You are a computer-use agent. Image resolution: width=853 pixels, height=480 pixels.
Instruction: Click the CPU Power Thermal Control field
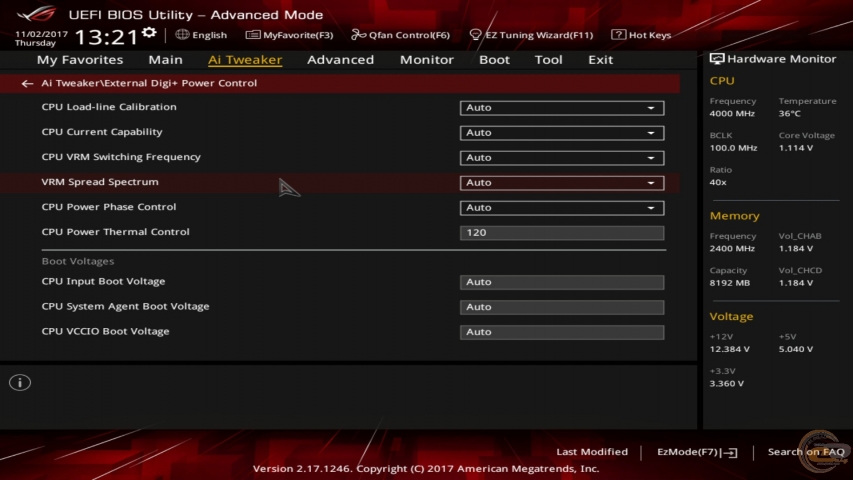561,233
